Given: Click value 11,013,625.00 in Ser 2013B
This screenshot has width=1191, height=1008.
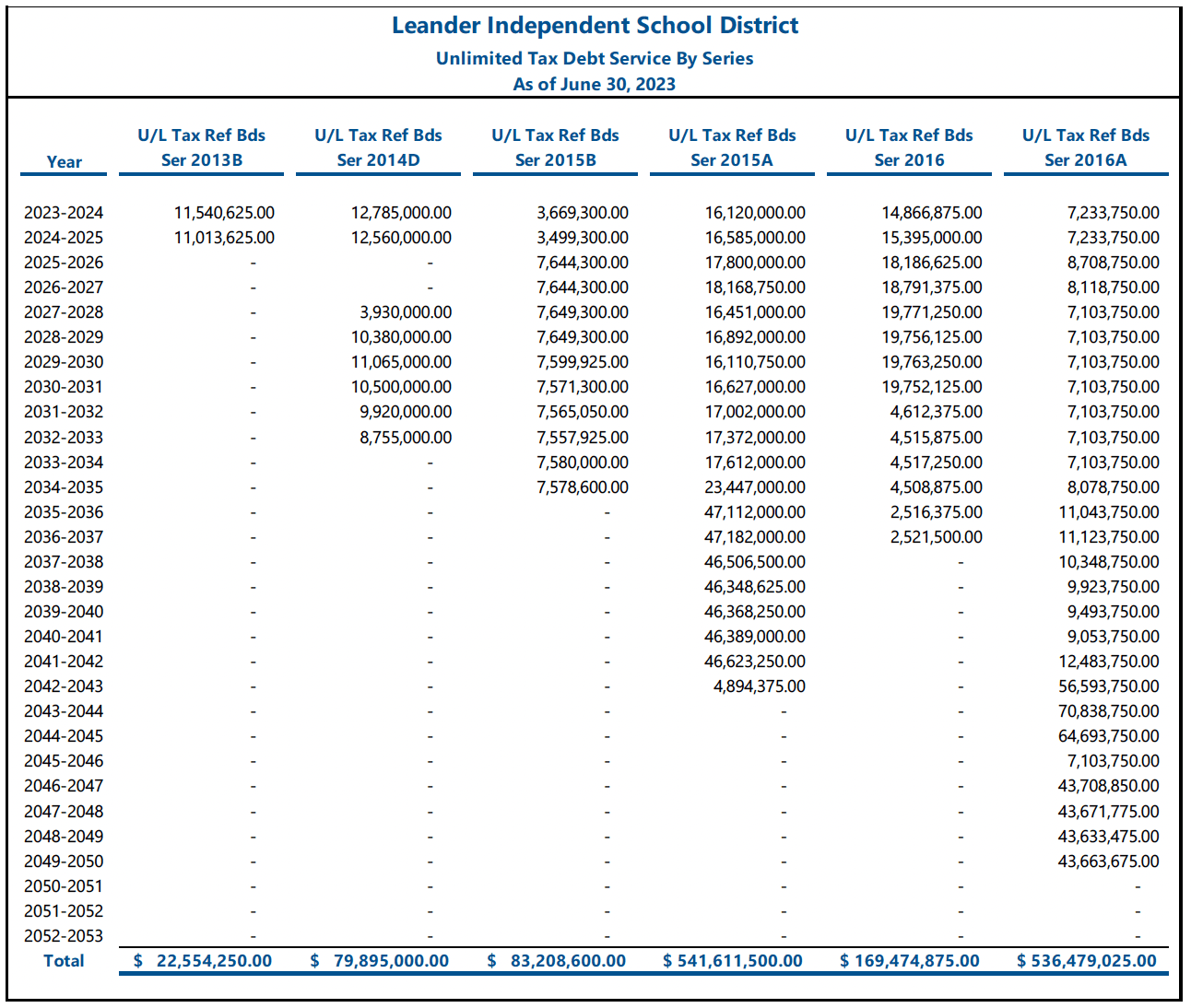Looking at the screenshot, I should point(225,238).
